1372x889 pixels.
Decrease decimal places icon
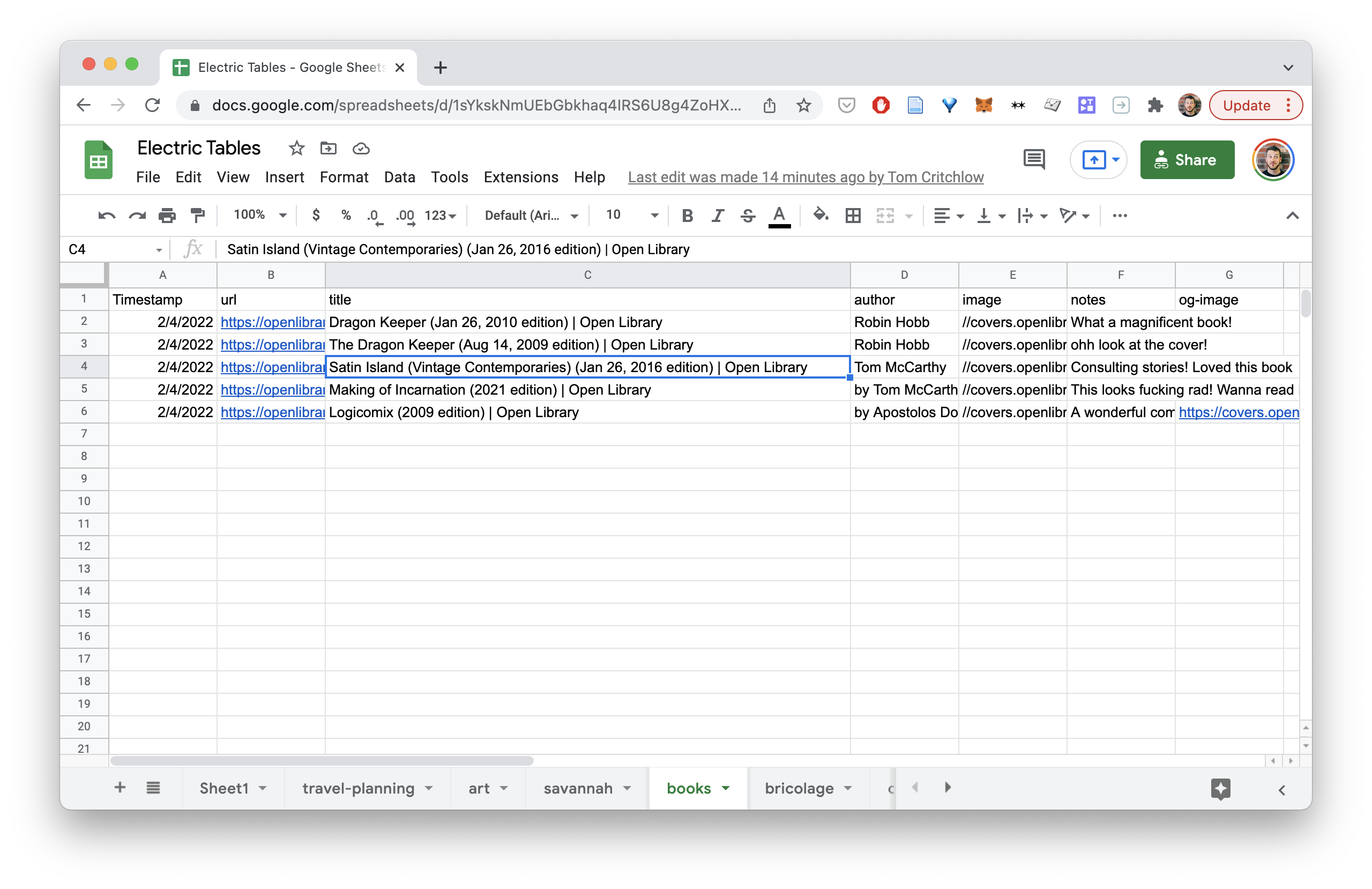[x=375, y=216]
